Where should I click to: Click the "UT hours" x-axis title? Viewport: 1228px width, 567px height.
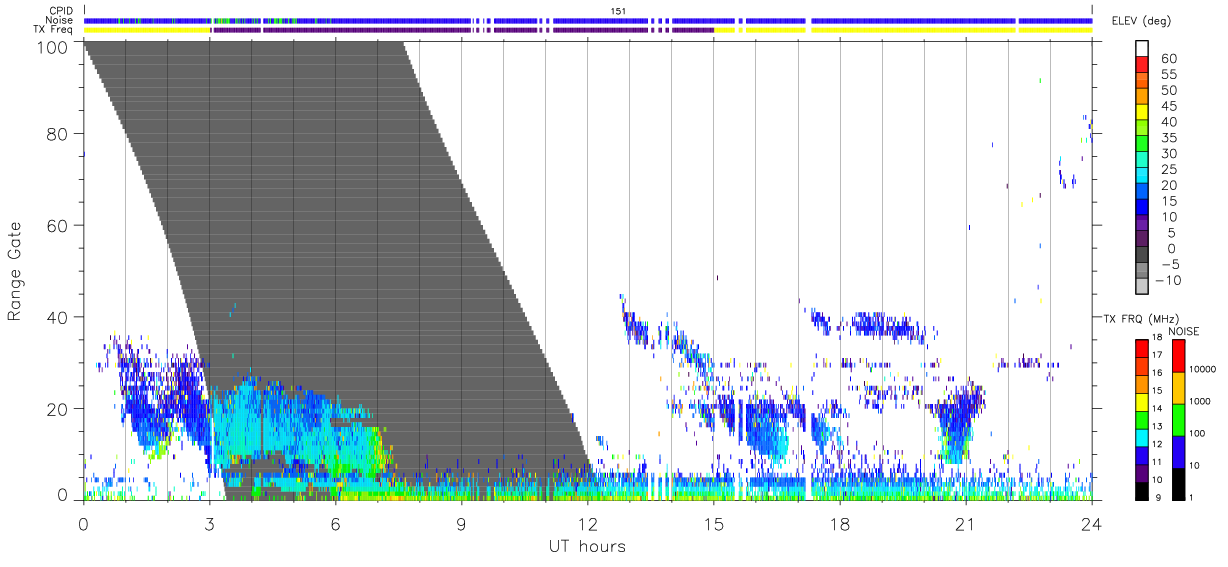click(x=587, y=546)
